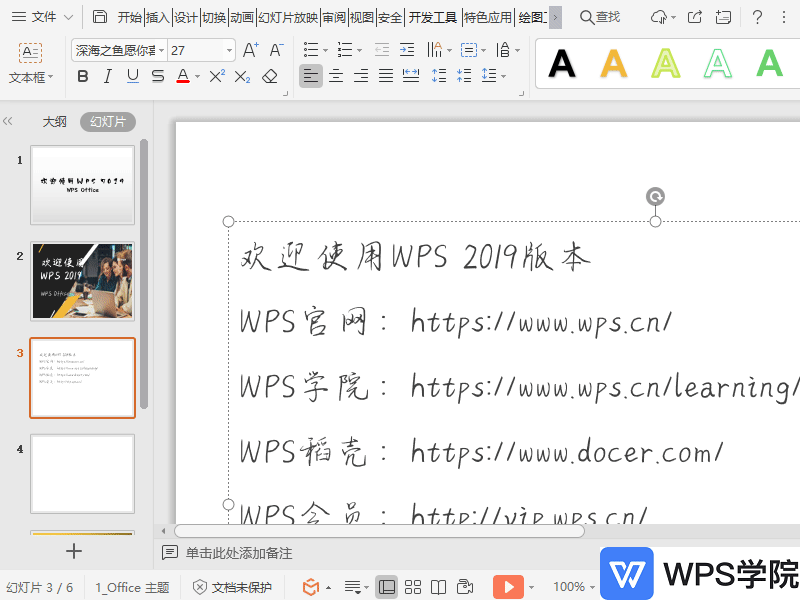Apply superscript formatting
Viewport: 800px width, 600px height.
pos(217,76)
